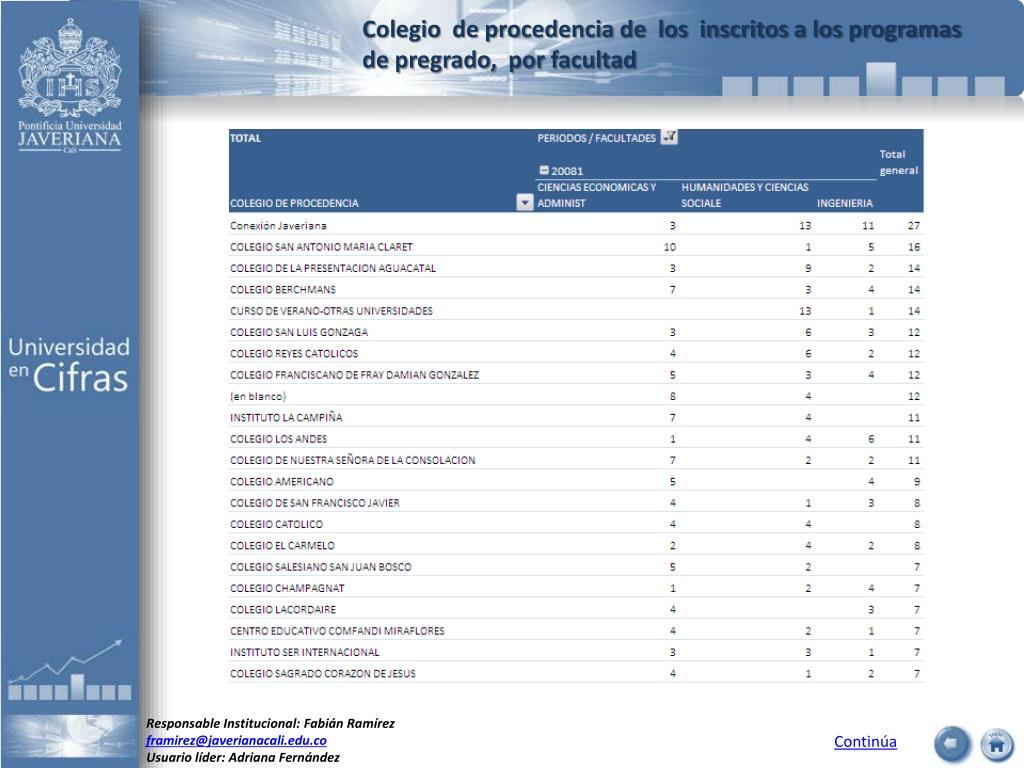Open the Colegio de Procedencia dropdown arrow
Screen dimensions: 1024x768
(525, 202)
